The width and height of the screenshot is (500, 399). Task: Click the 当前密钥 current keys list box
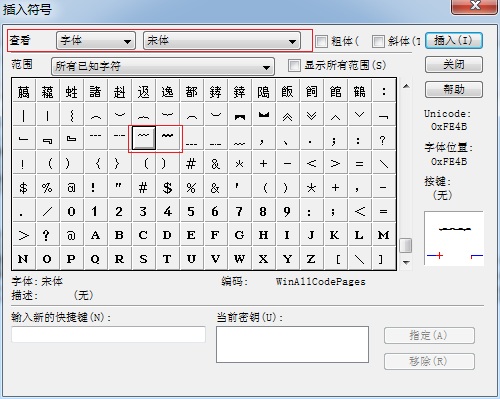pyautogui.click(x=292, y=344)
